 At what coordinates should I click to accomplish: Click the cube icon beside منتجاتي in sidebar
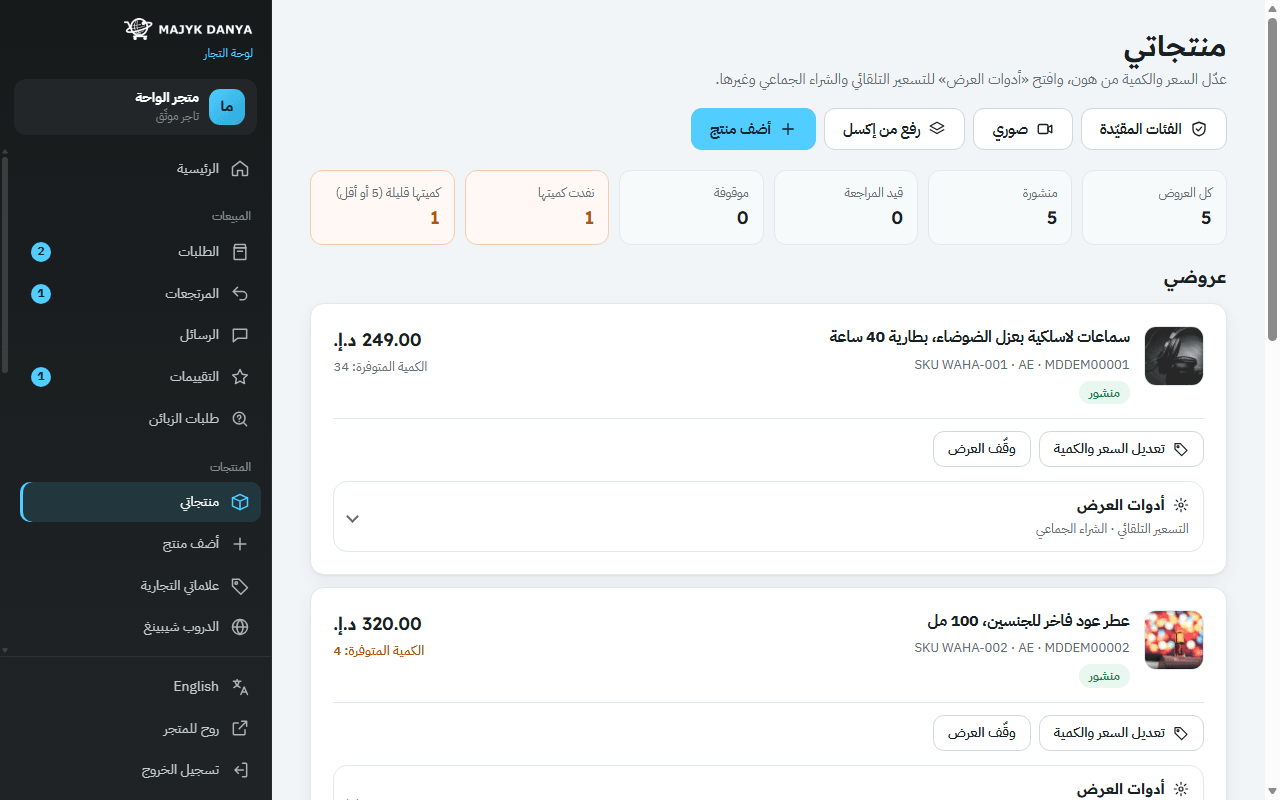tap(240, 502)
